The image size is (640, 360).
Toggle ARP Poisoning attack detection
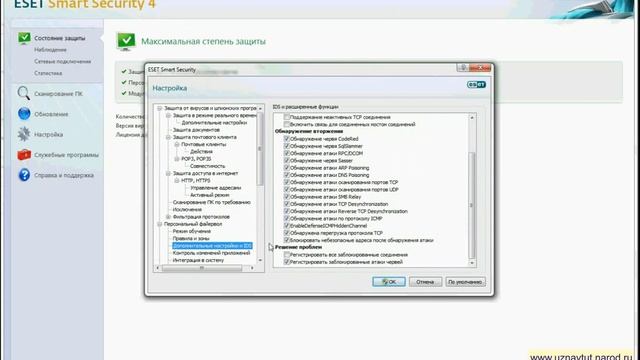tap(287, 168)
